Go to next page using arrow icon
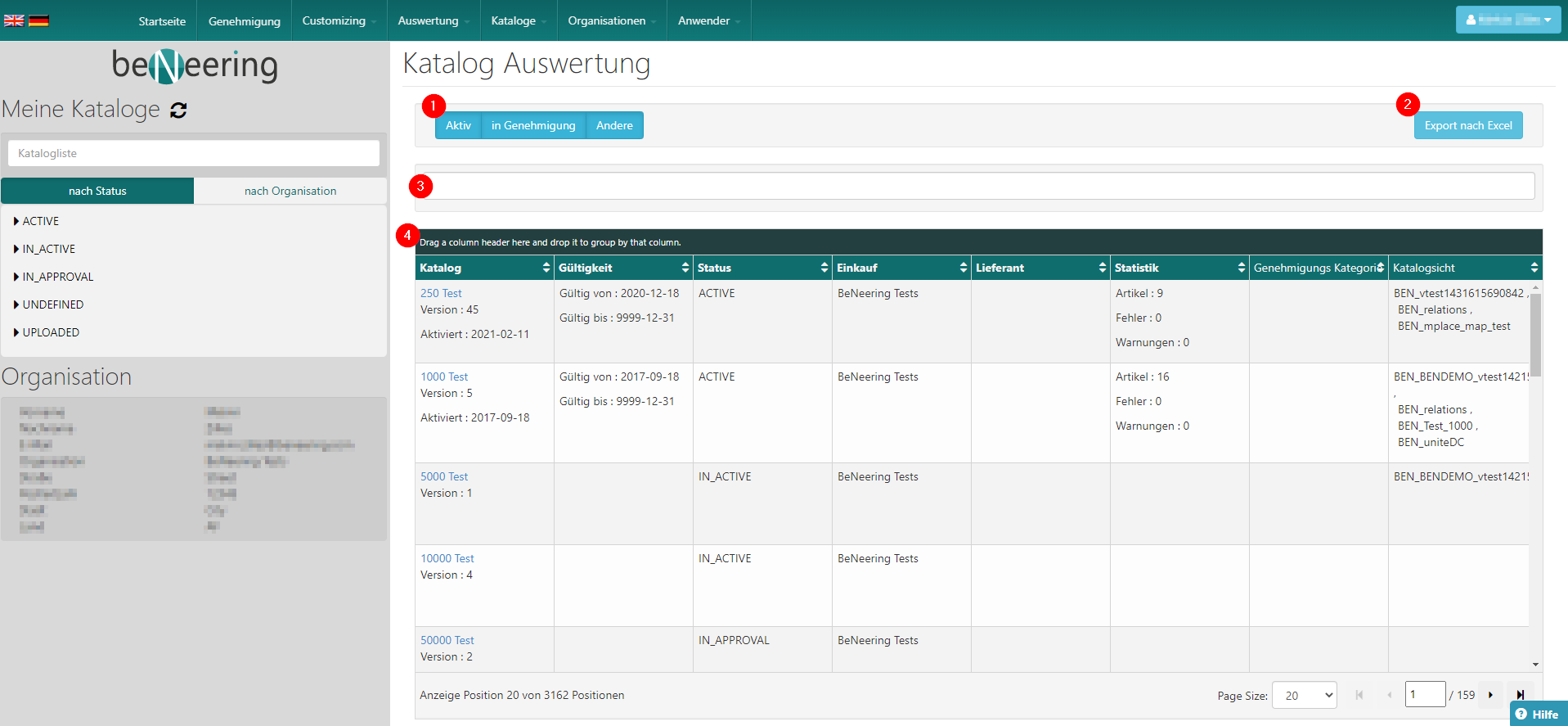Image resolution: width=1568 pixels, height=726 pixels. 1490,695
